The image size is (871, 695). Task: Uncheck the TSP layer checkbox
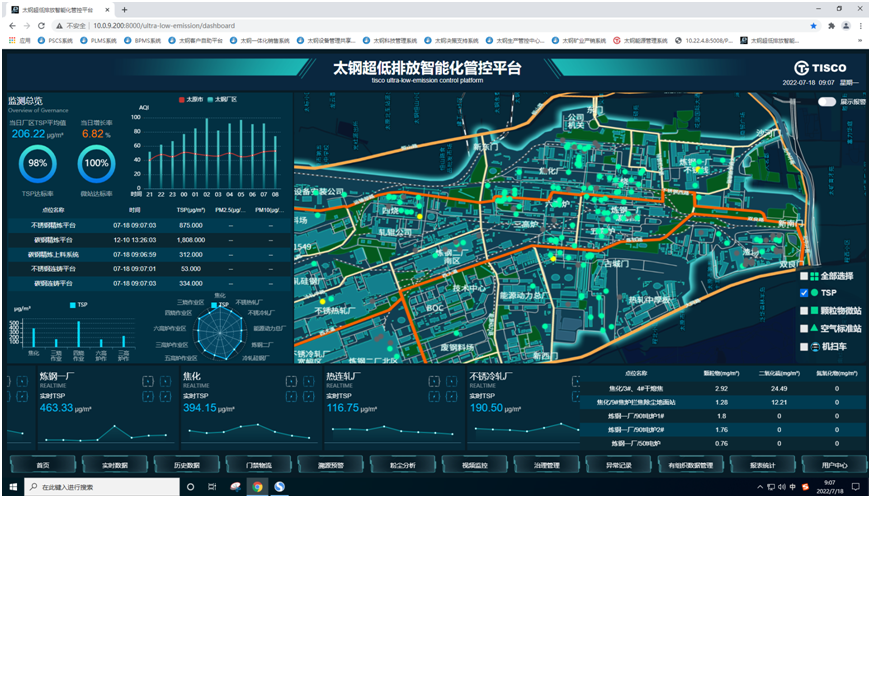pos(804,293)
